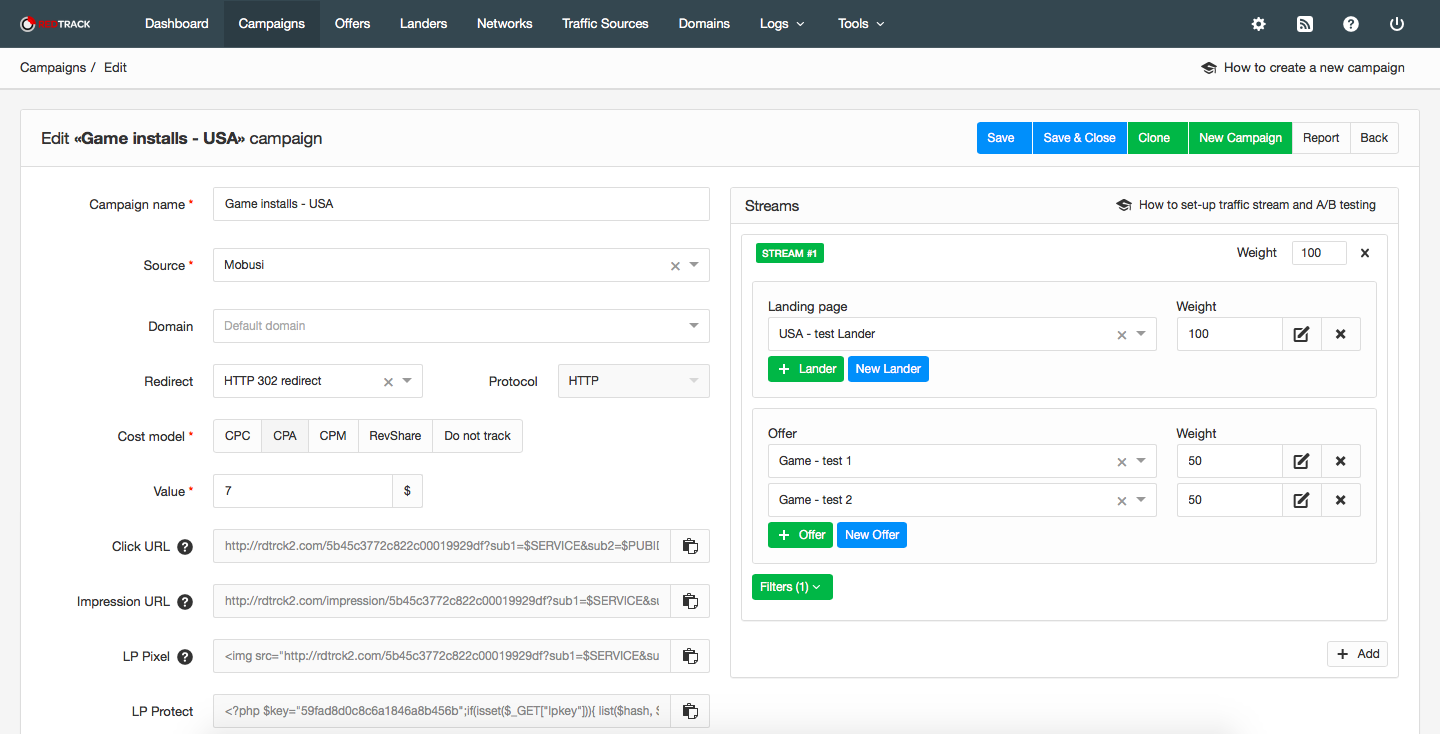
Task: Open settings gear in top navigation
Action: pyautogui.click(x=1258, y=24)
